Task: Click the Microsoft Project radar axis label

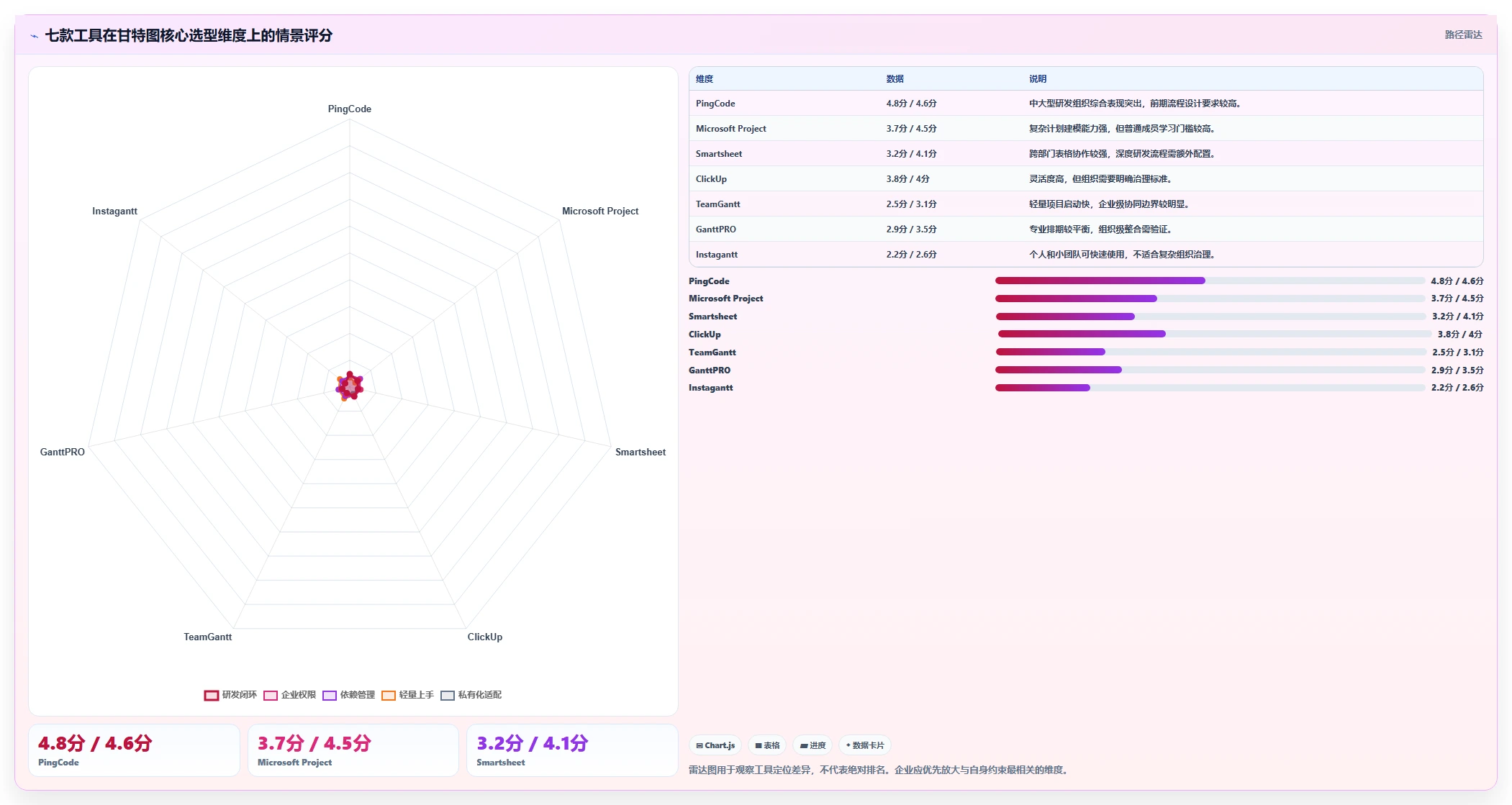Action: [x=600, y=212]
